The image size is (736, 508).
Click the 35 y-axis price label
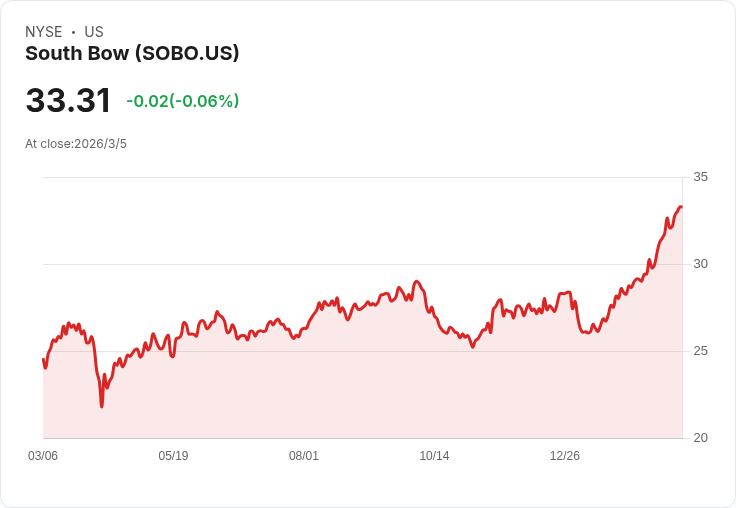point(700,177)
